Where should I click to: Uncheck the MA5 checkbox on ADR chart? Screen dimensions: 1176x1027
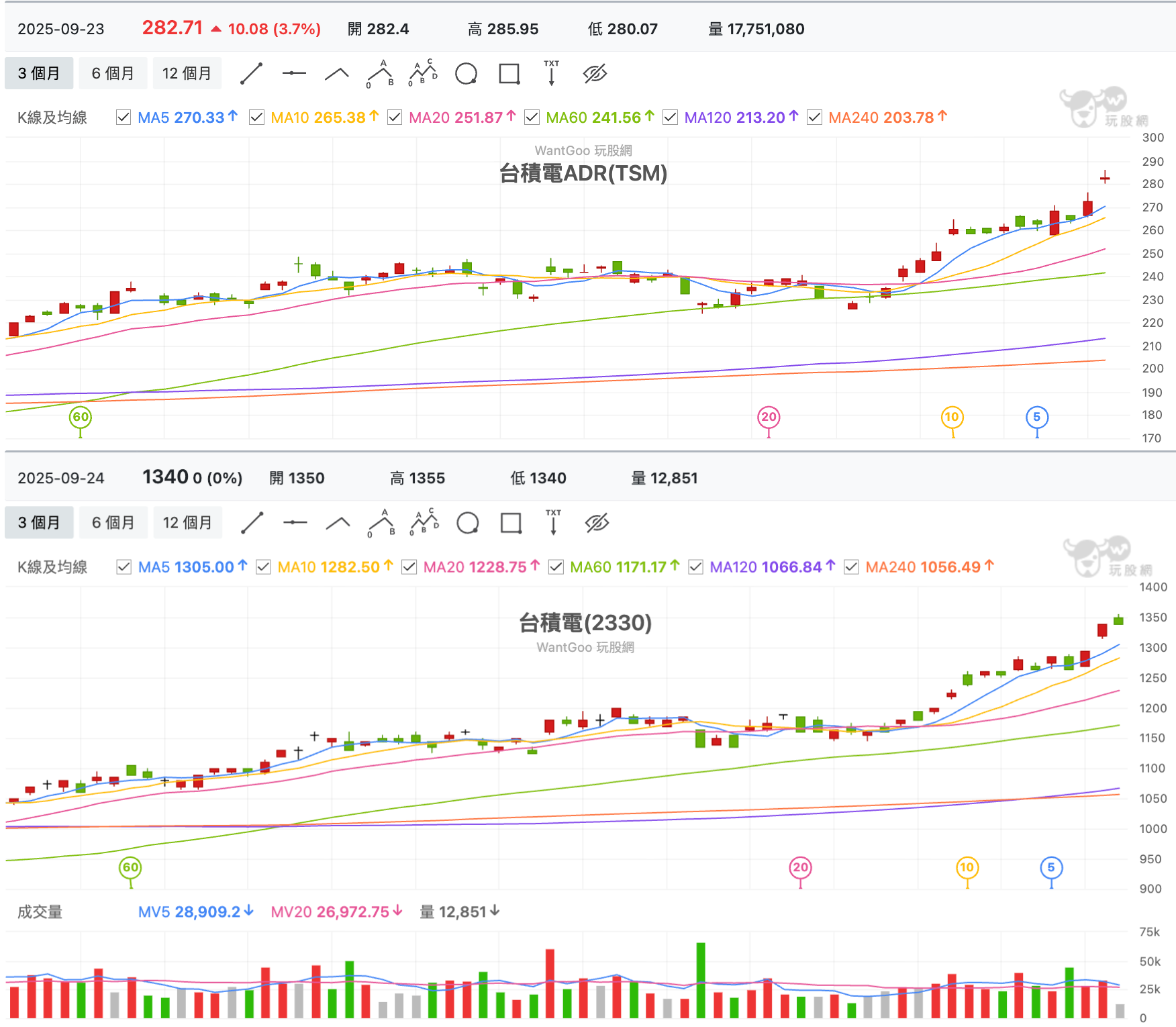click(x=124, y=117)
